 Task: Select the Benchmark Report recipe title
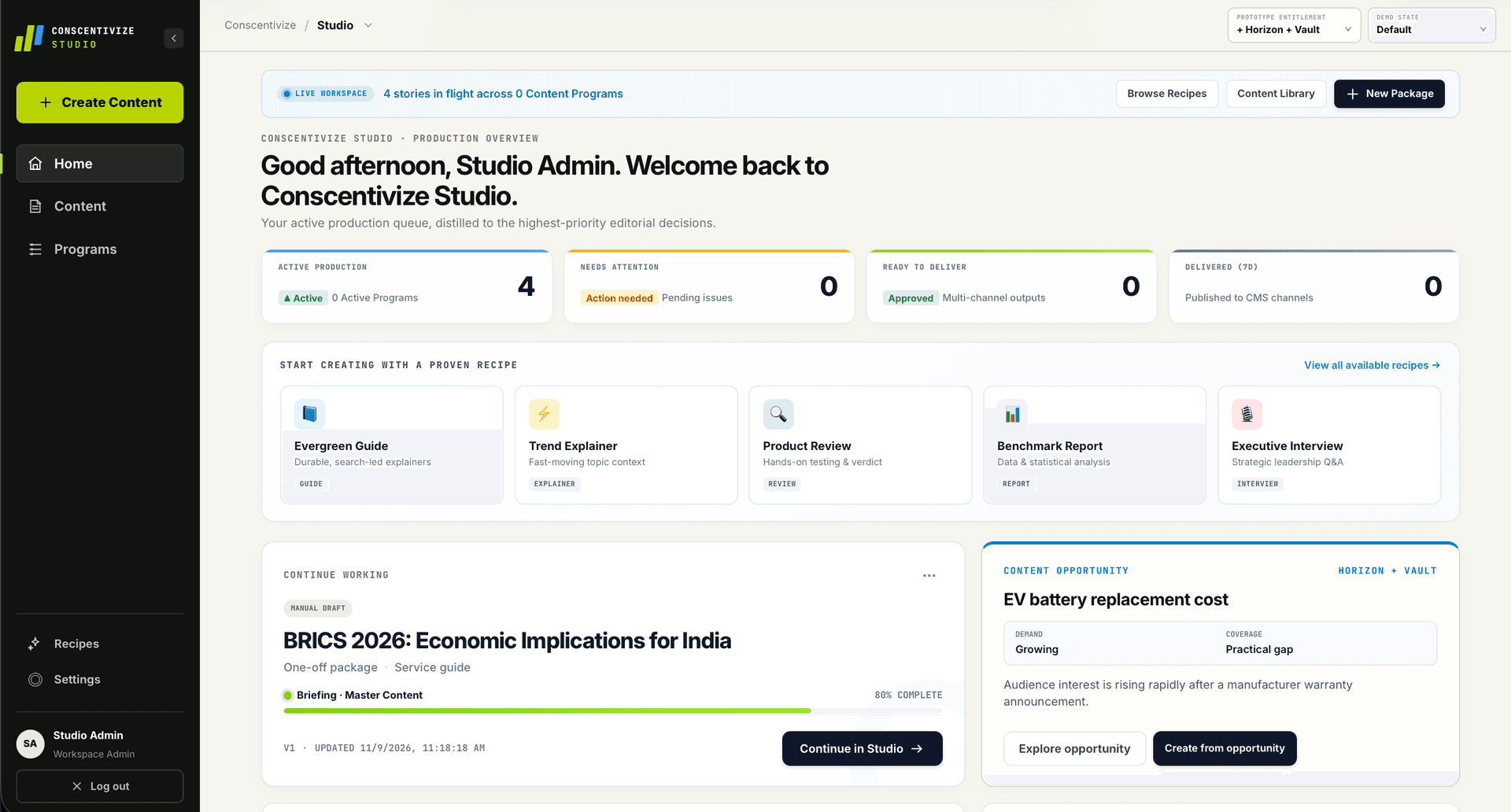1050,446
